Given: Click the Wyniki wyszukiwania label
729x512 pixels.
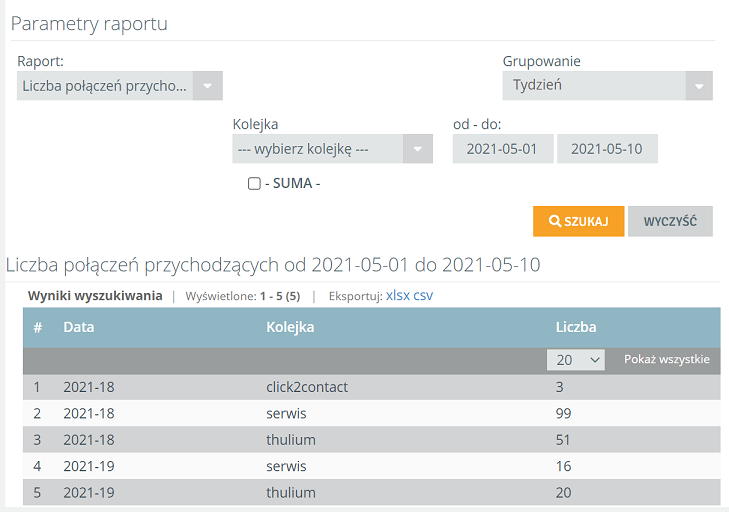Looking at the screenshot, I should (x=95, y=296).
